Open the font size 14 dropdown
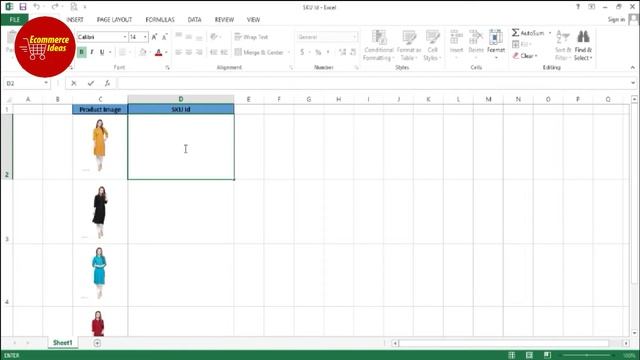 (x=145, y=37)
